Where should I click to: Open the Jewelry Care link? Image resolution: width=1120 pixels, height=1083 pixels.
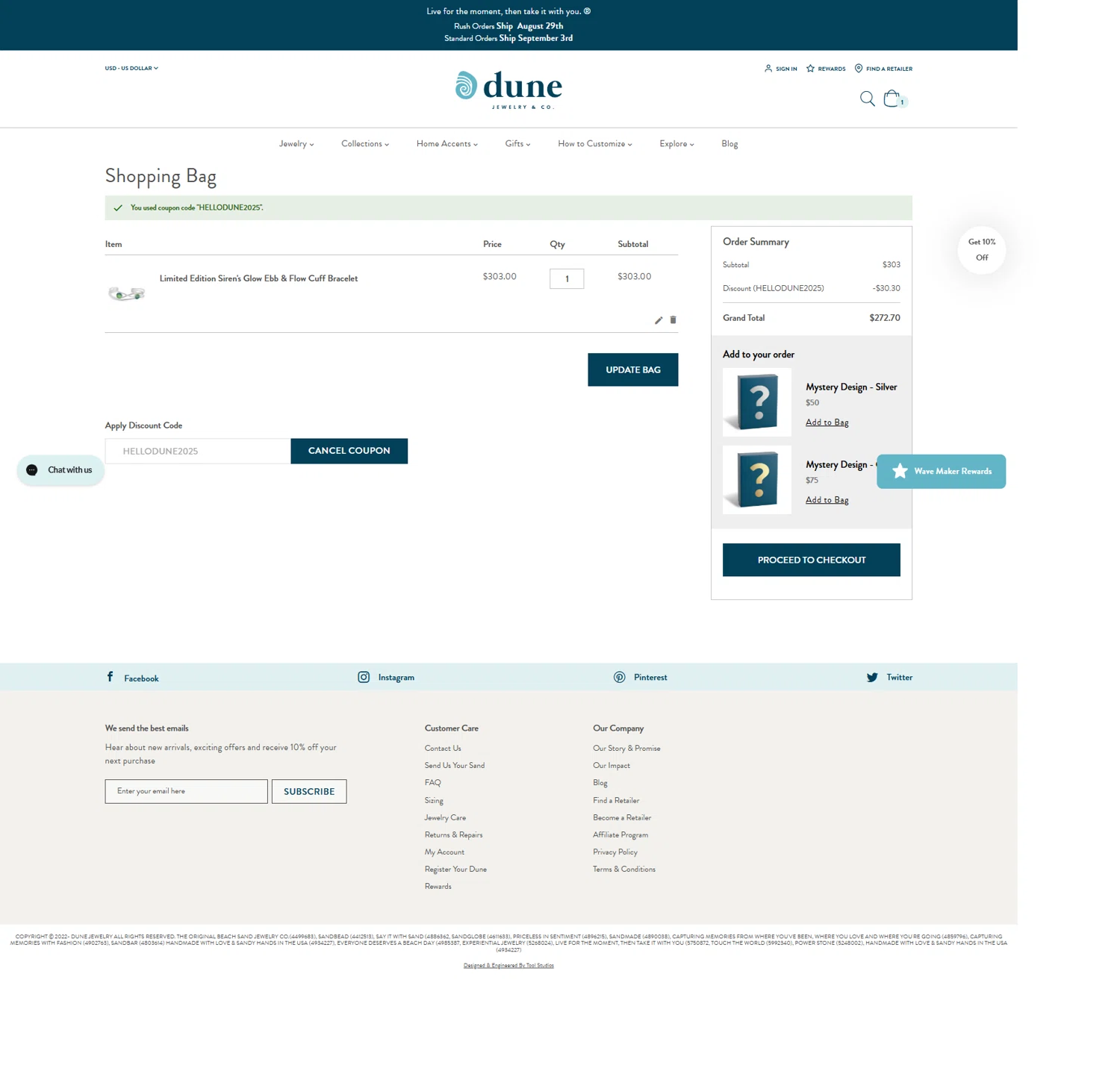click(445, 817)
